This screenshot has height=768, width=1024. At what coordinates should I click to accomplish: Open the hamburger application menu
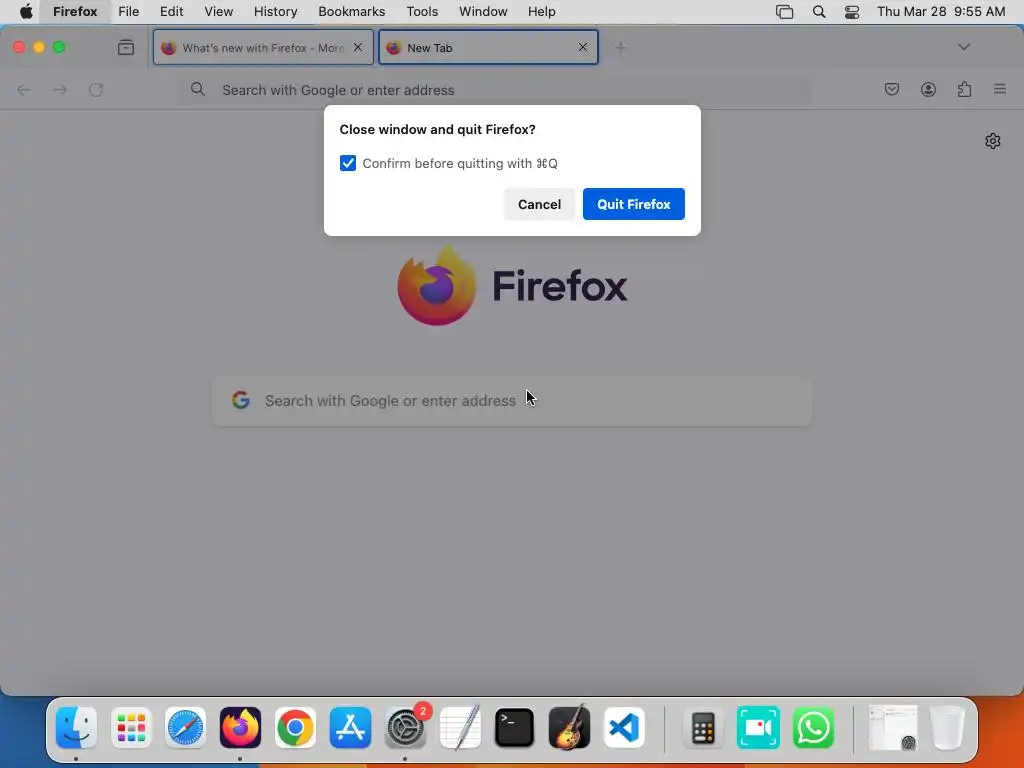[x=1000, y=89]
